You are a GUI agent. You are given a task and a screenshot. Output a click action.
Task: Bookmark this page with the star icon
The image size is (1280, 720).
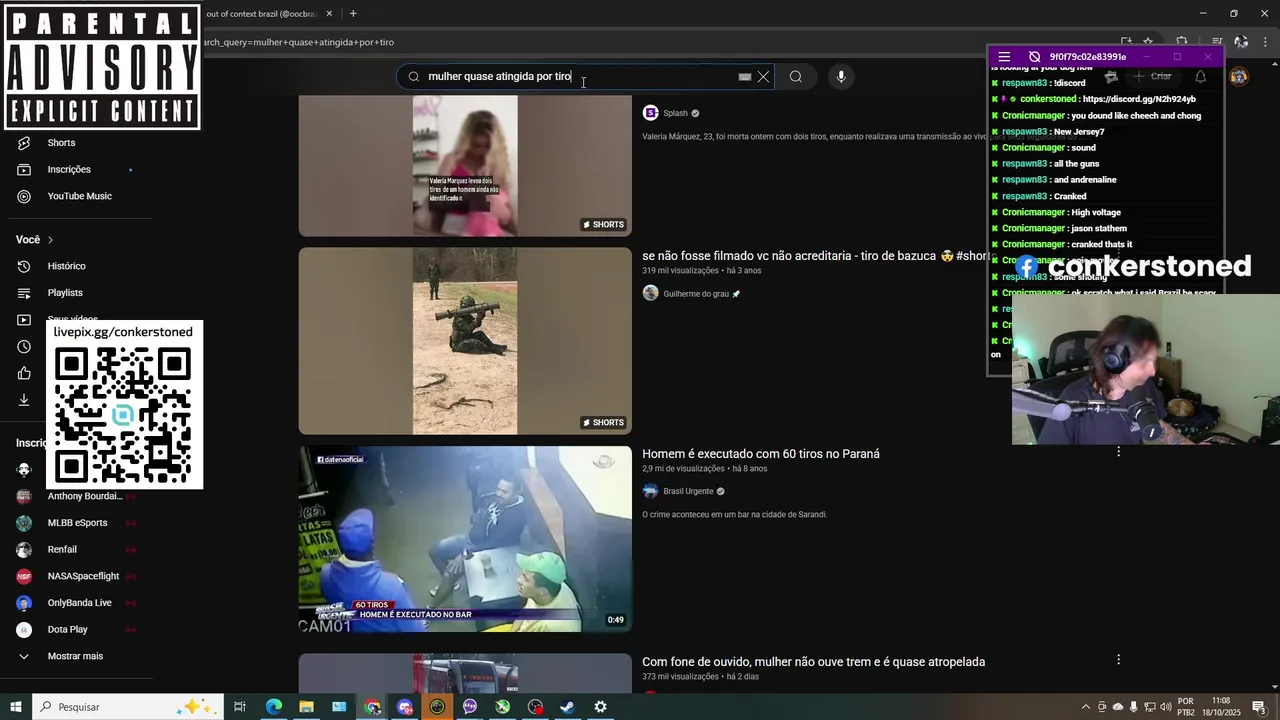tap(1148, 42)
